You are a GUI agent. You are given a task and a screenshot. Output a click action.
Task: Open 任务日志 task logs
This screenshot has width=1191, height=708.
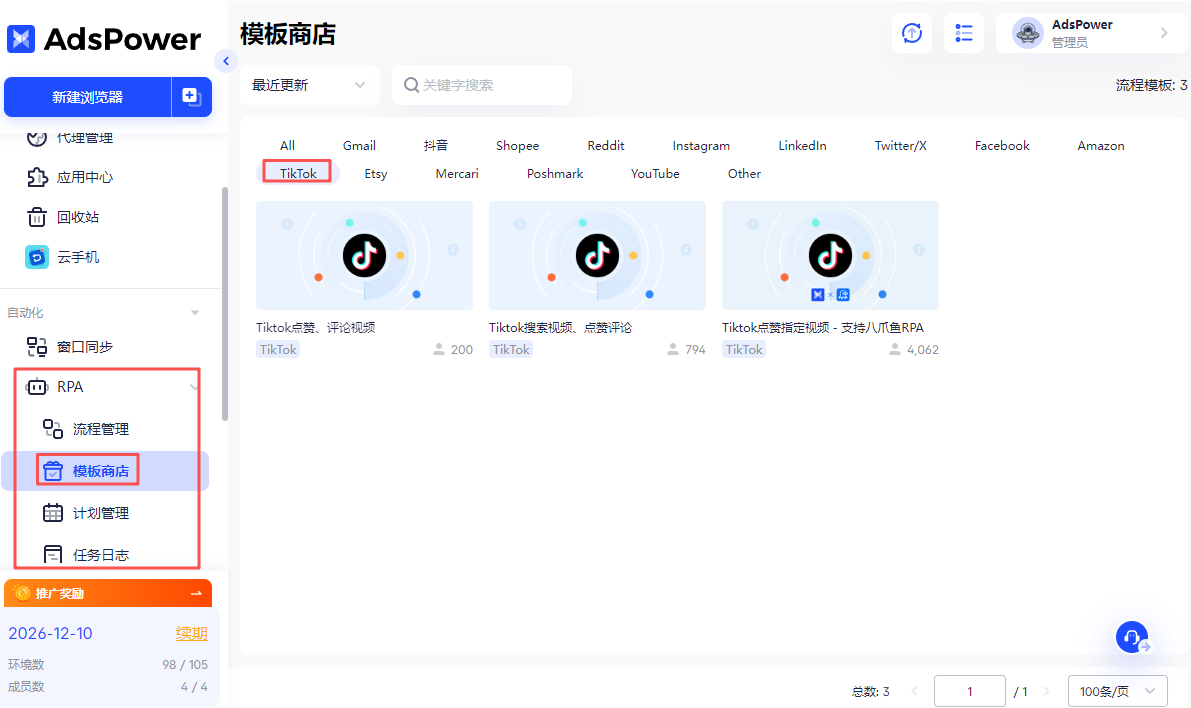(x=100, y=553)
